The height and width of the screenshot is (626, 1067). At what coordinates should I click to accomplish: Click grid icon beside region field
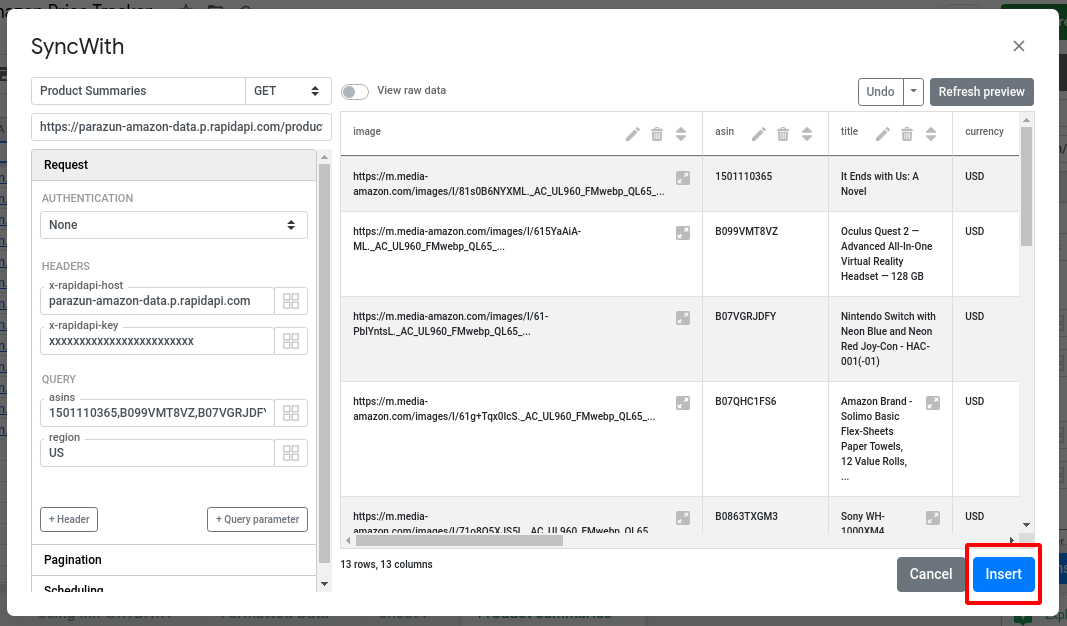291,453
